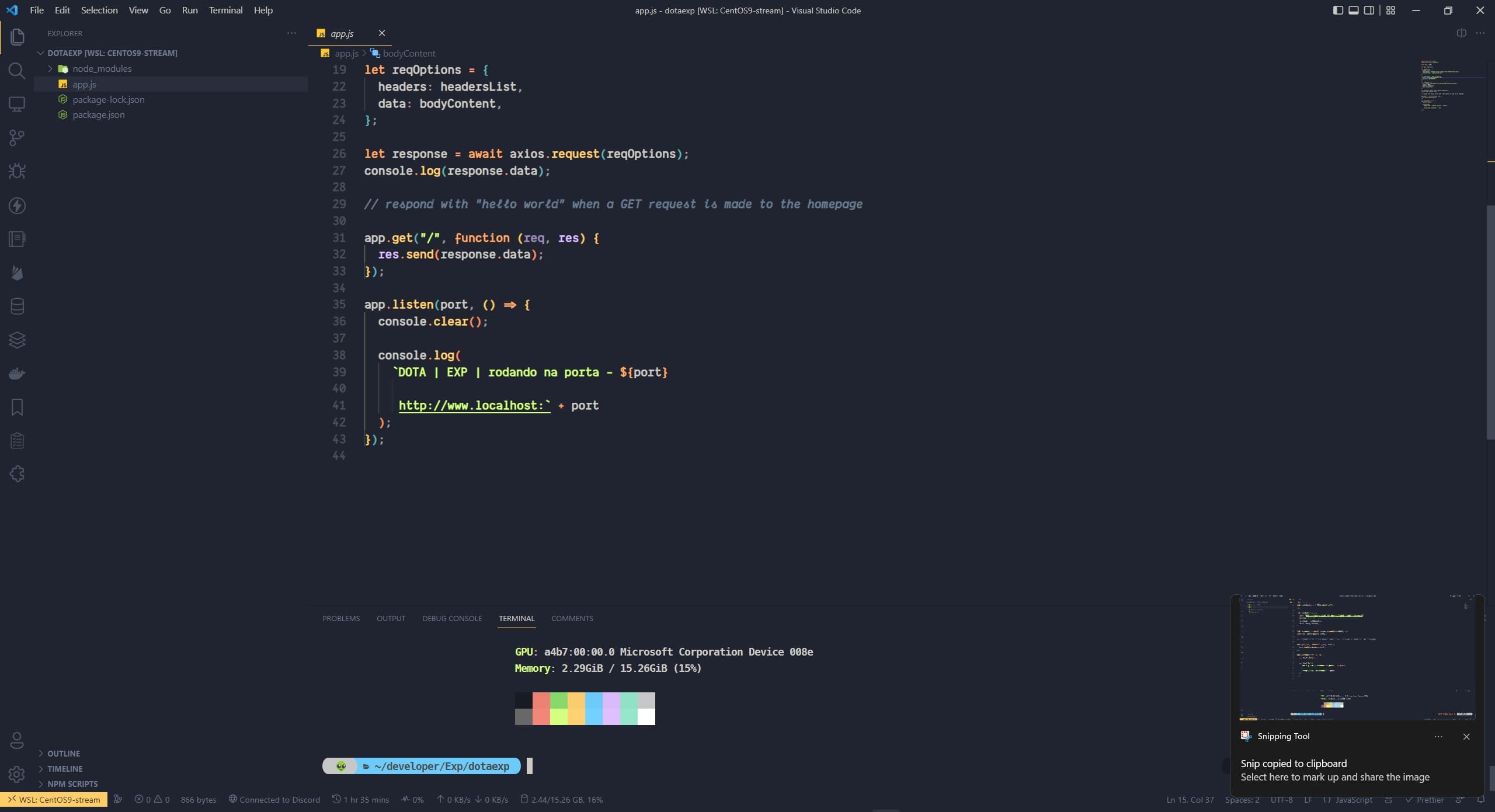
Task: Select the node_modules folder tree item
Action: pyautogui.click(x=101, y=69)
